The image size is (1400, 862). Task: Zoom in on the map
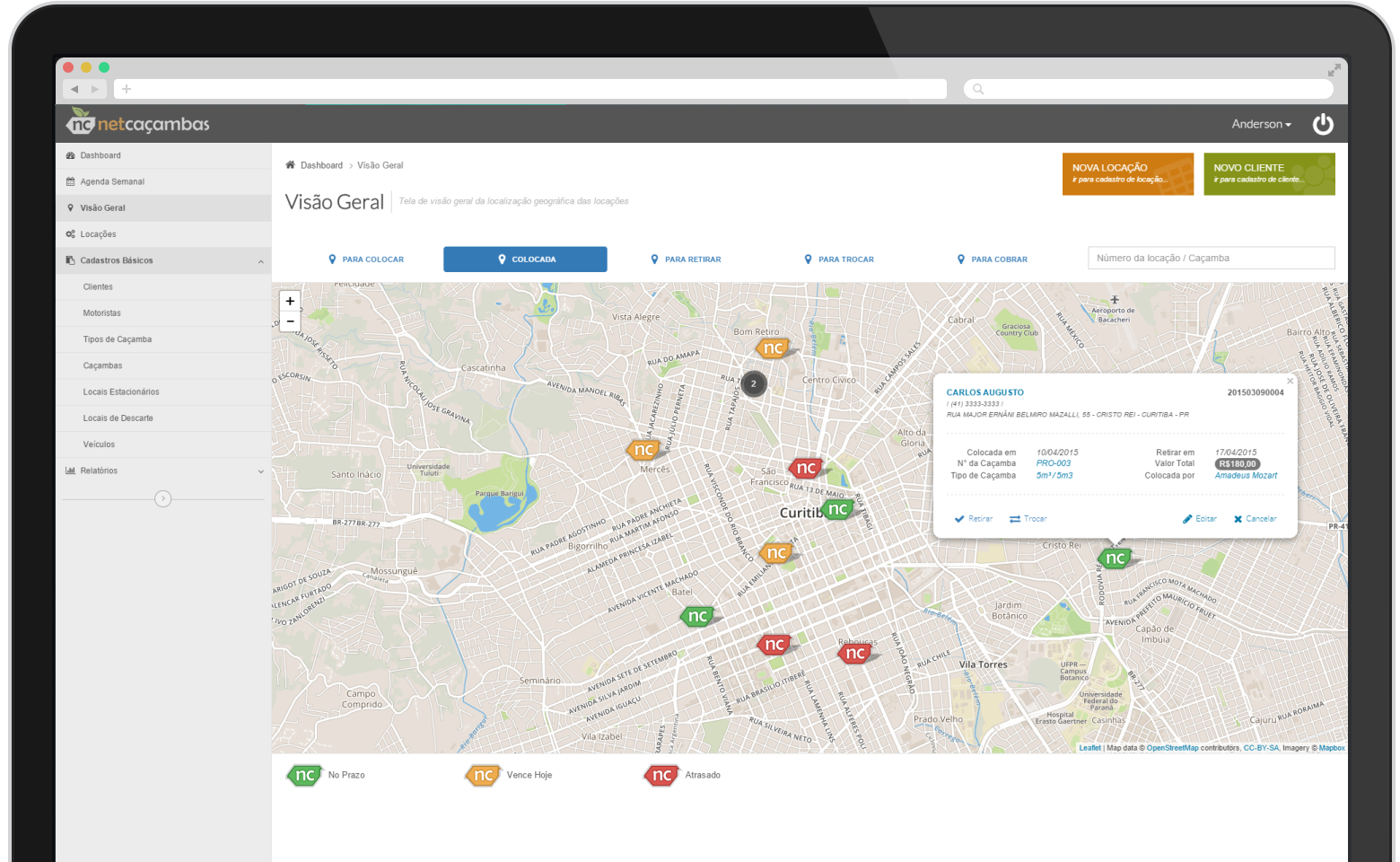pyautogui.click(x=290, y=301)
